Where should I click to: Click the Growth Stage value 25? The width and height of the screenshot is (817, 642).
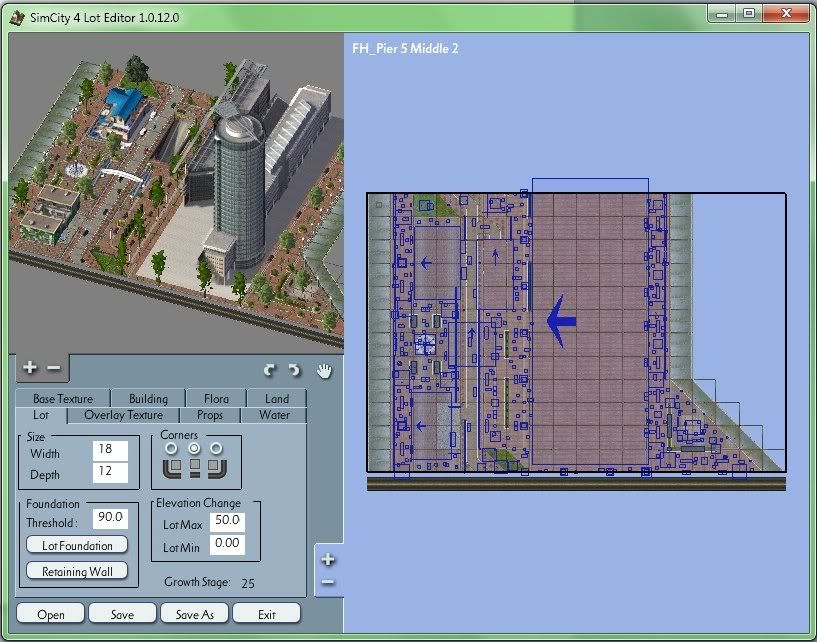[248, 583]
